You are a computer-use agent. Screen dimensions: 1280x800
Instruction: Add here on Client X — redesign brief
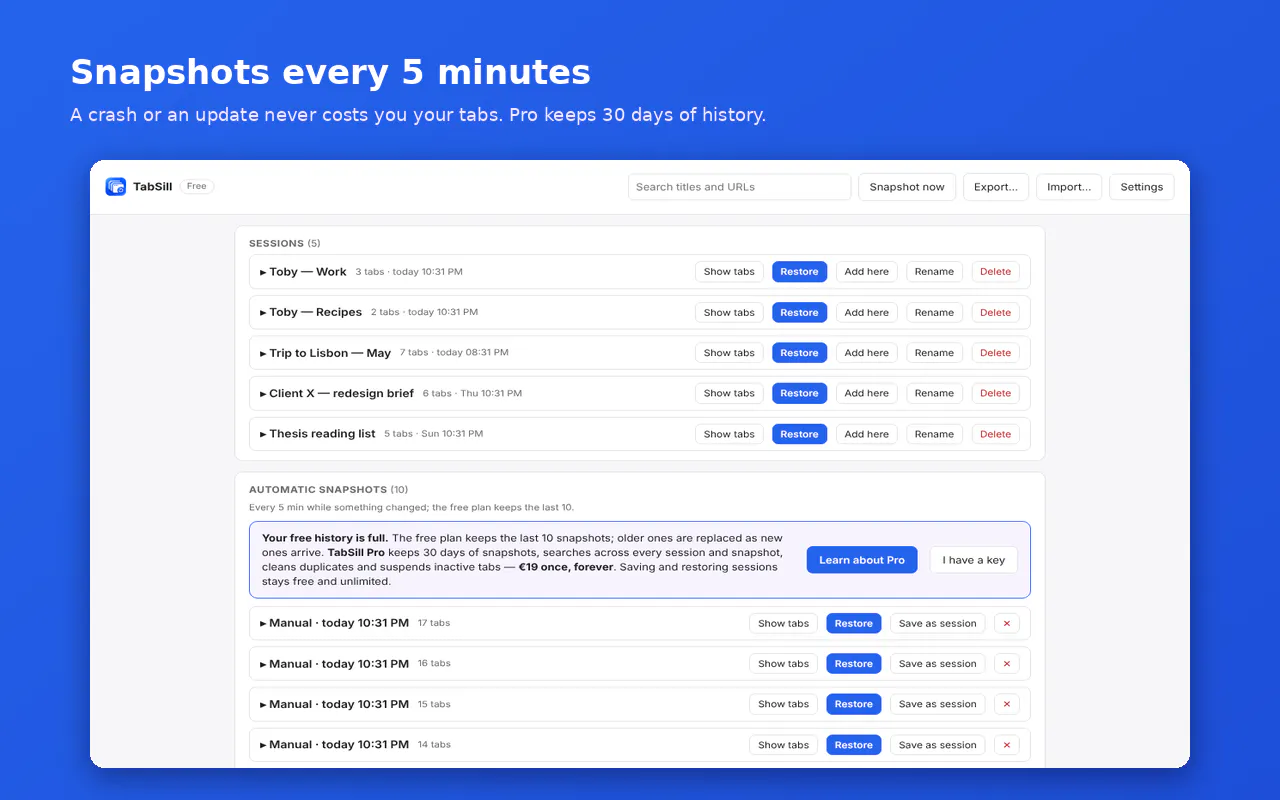866,394
